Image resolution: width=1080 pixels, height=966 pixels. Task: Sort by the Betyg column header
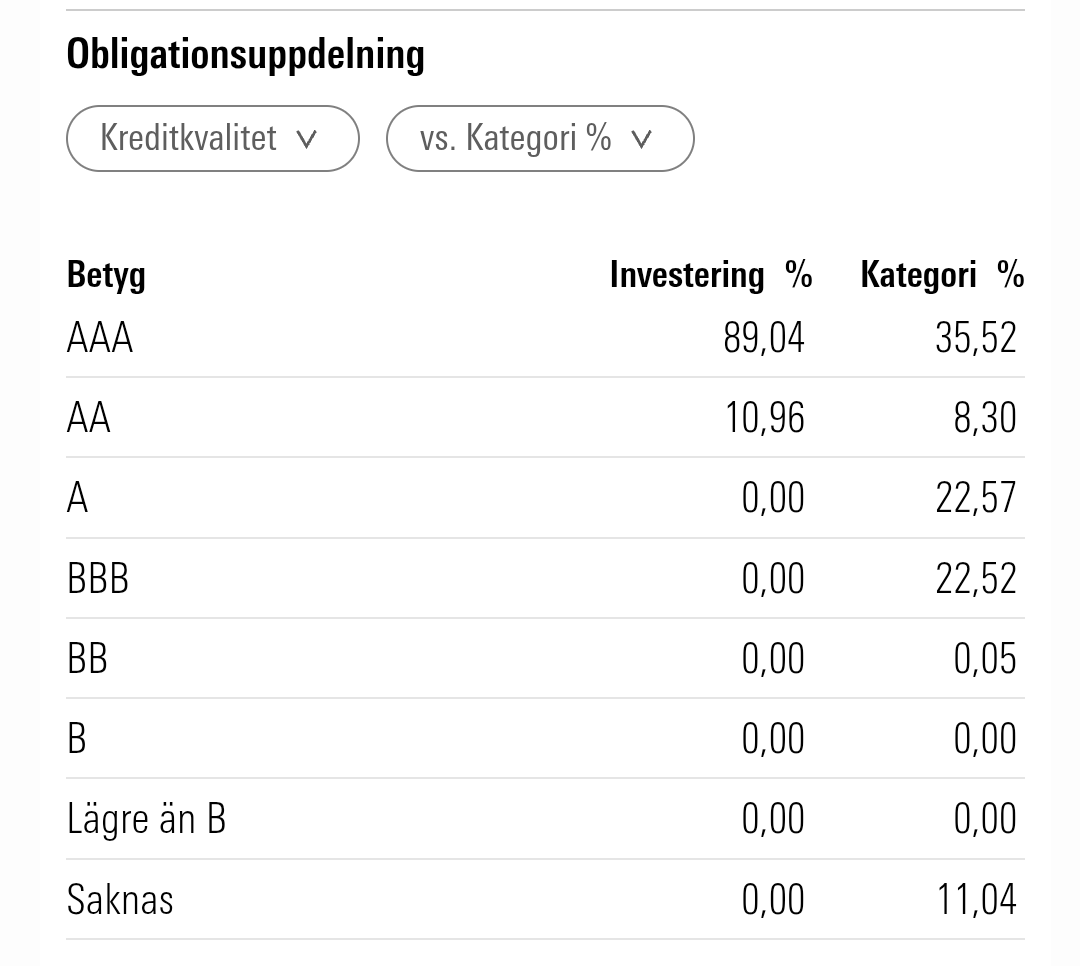[106, 274]
